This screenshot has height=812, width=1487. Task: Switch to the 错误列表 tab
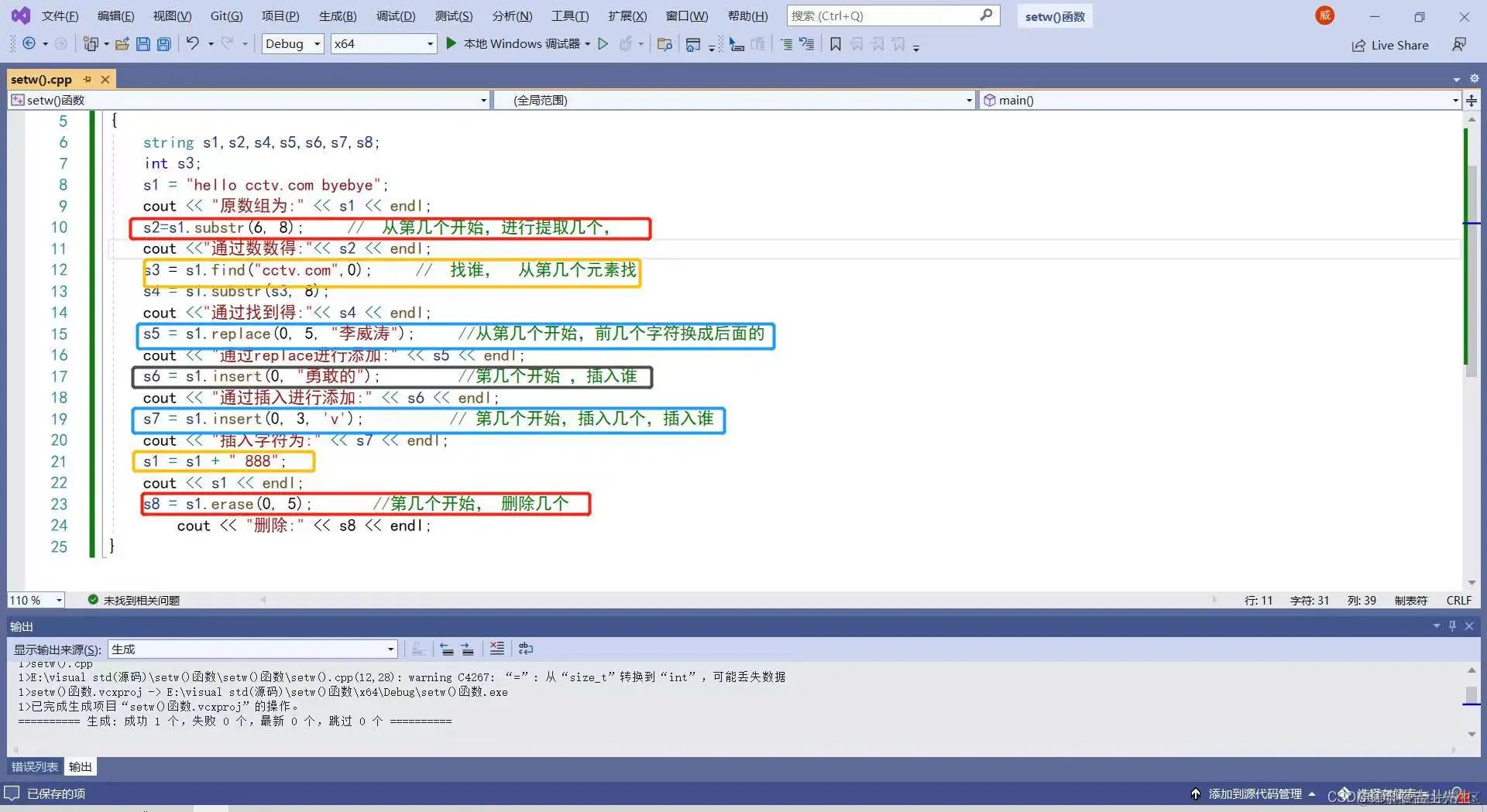35,766
